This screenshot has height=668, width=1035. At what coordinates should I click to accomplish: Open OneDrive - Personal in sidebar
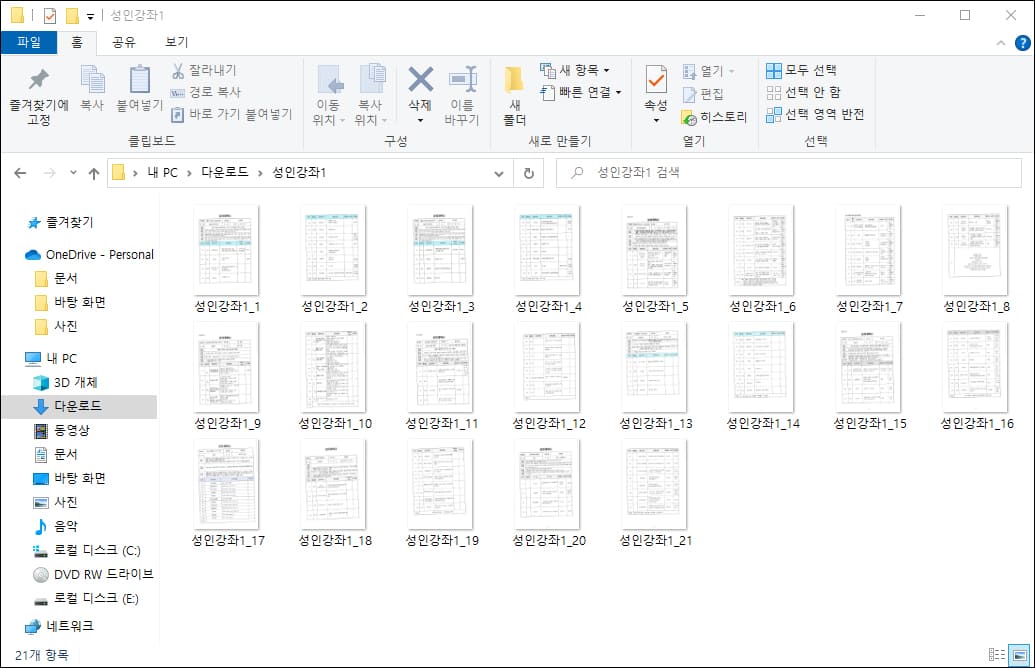tap(90, 255)
